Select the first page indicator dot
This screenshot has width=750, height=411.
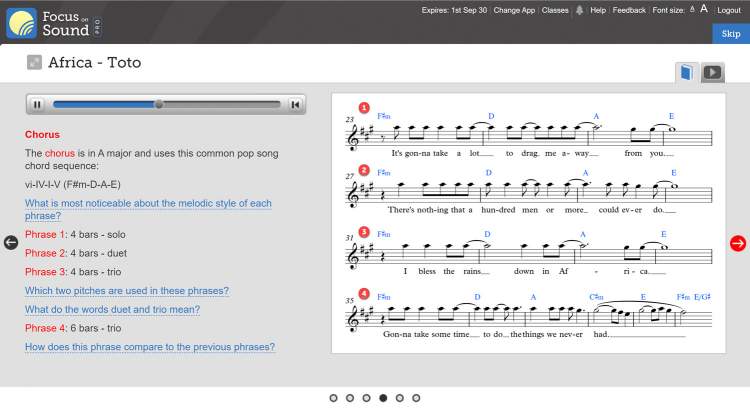tap(333, 398)
